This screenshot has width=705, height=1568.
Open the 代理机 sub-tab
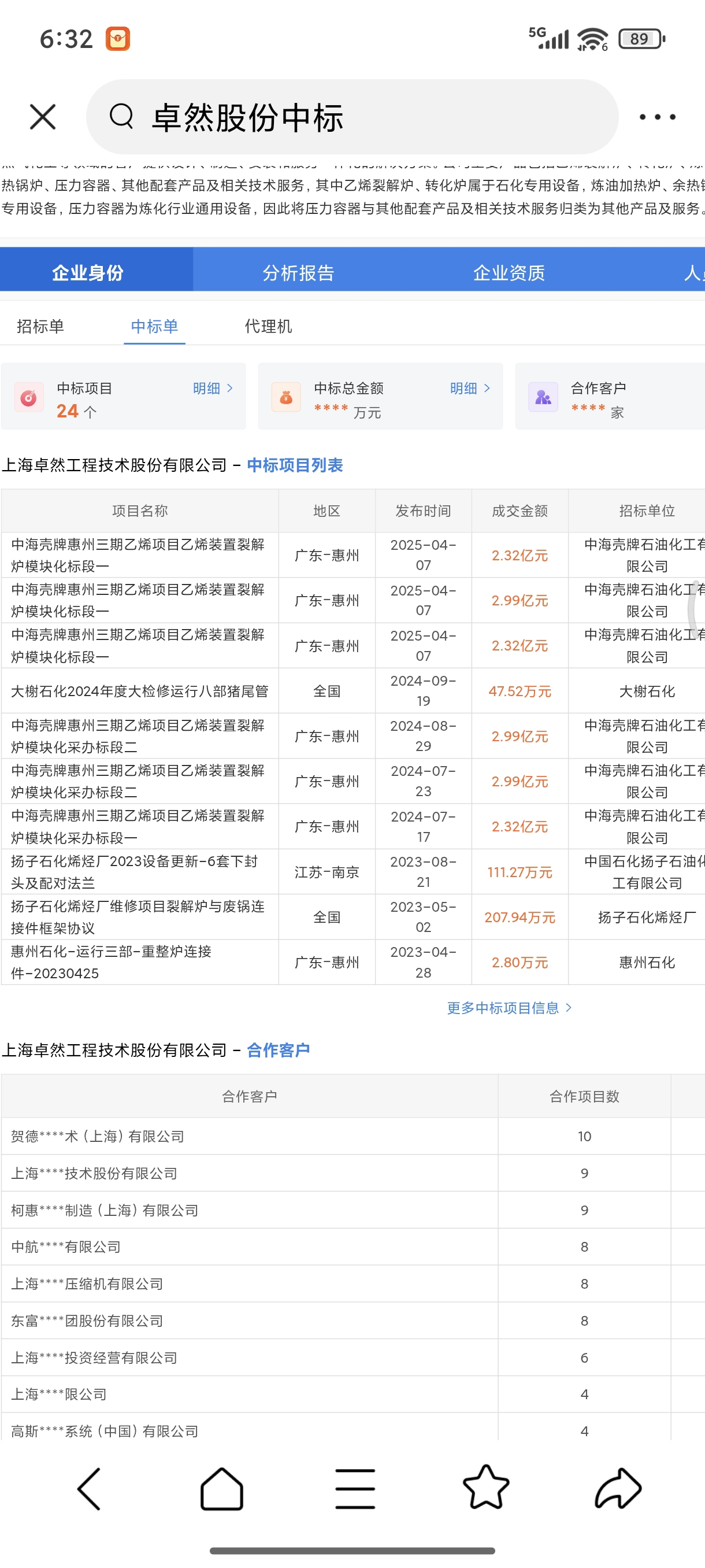268,326
